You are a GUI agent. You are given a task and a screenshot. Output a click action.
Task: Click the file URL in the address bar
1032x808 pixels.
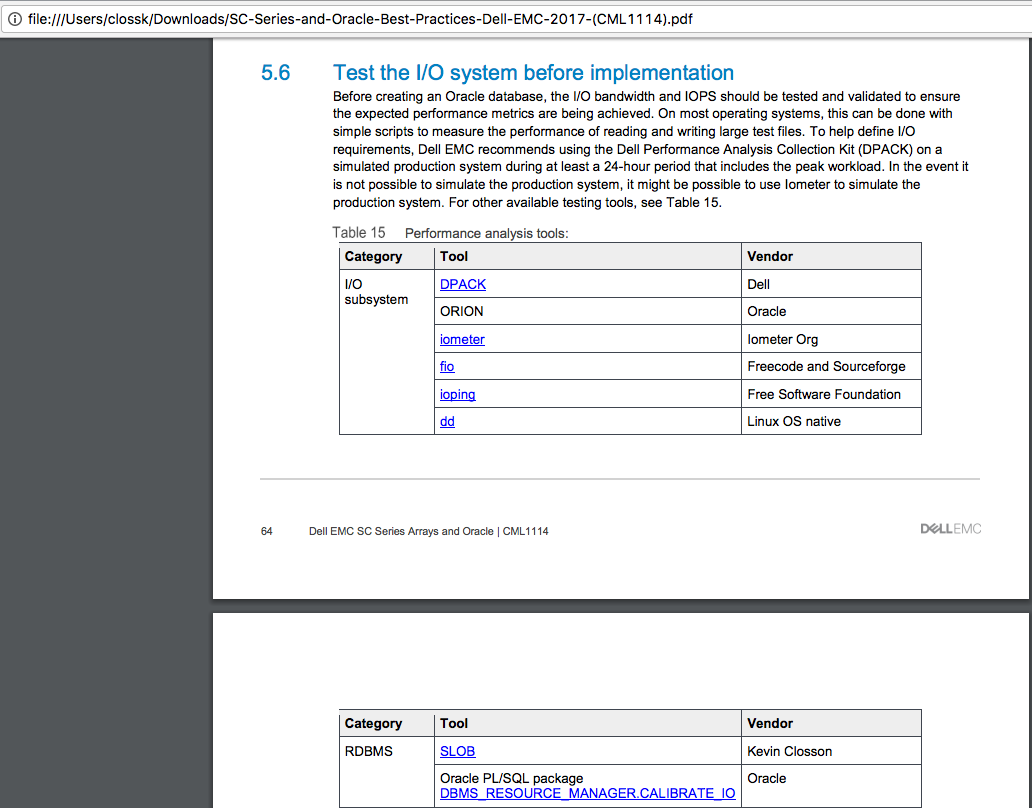pyautogui.click(x=360, y=19)
